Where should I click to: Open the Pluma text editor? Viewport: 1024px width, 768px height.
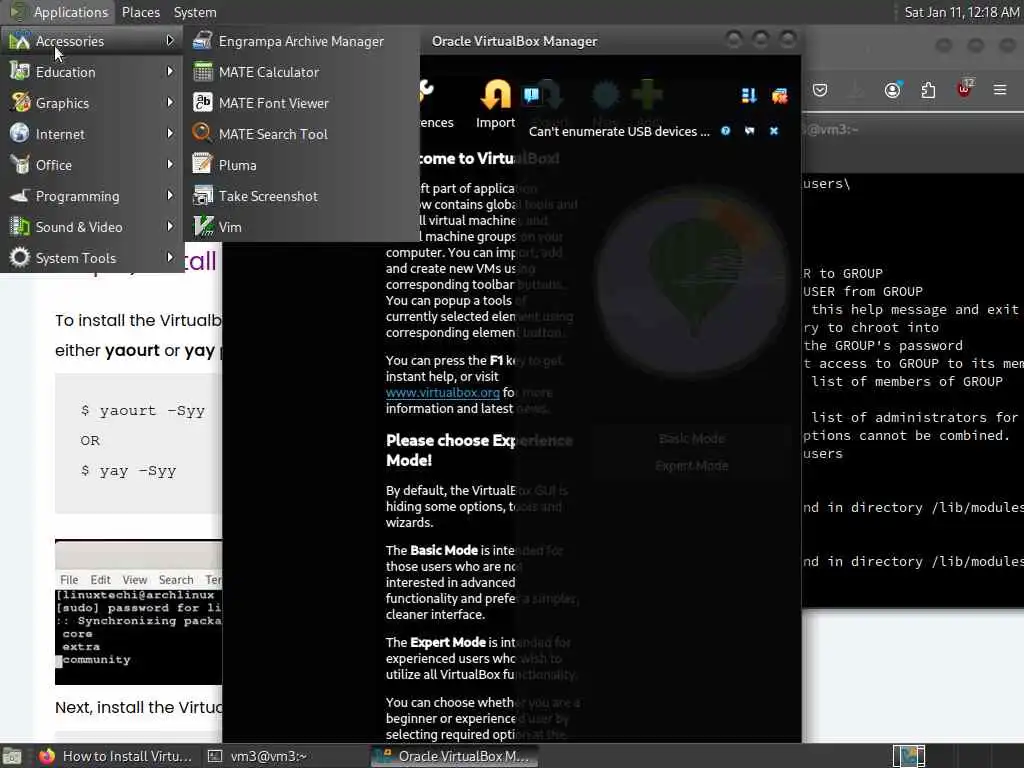(301, 165)
